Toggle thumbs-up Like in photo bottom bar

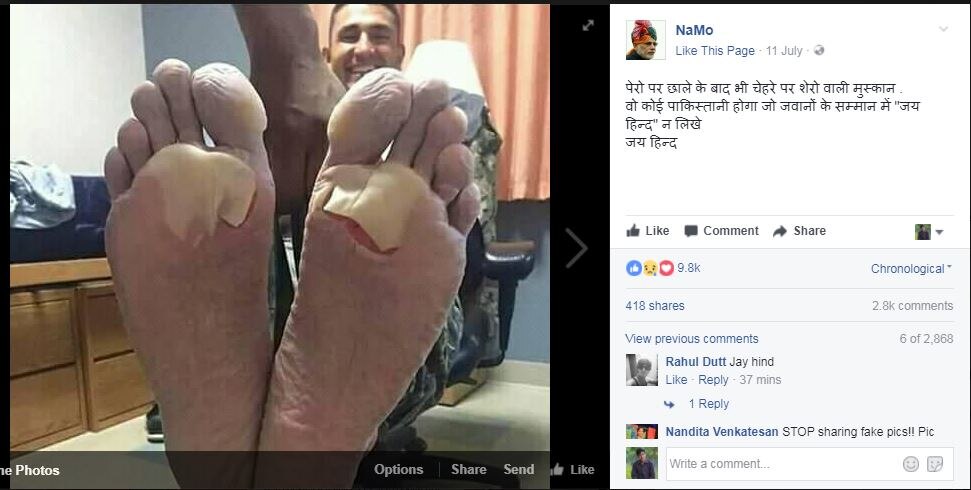572,470
